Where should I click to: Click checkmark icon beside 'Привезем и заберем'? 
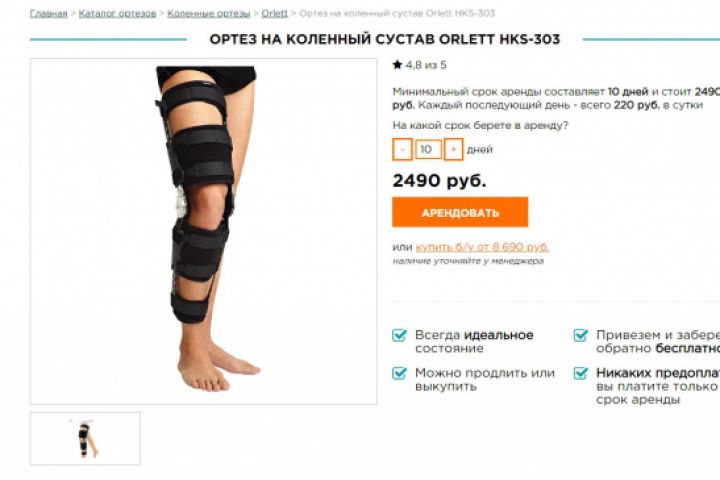tap(581, 335)
